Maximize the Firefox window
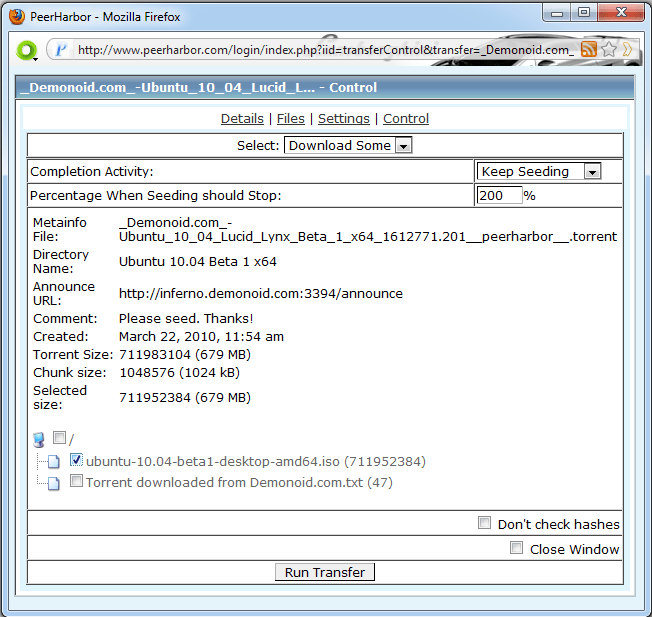The height and width of the screenshot is (617, 652). [x=583, y=13]
